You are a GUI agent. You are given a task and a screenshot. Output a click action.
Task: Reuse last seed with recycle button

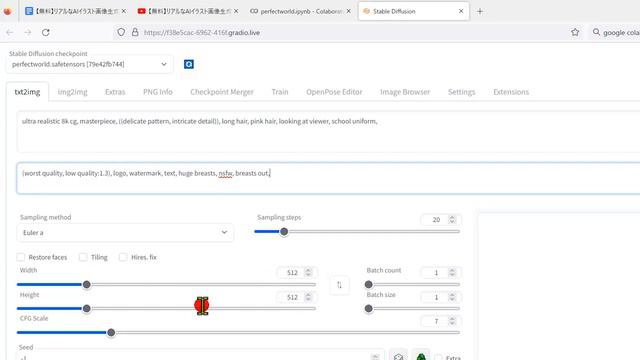[x=421, y=356]
